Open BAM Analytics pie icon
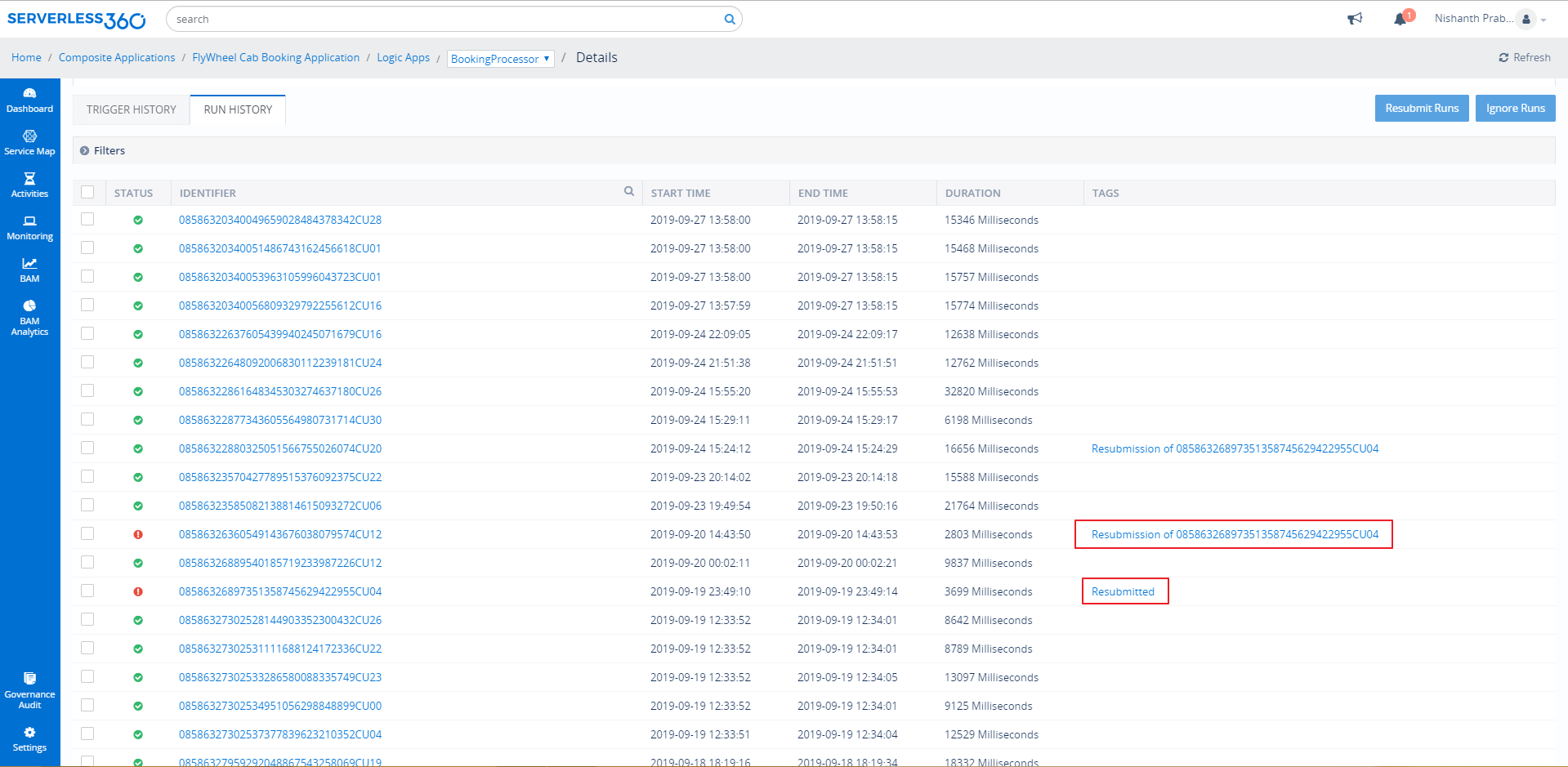The image size is (1568, 767). coord(29,305)
